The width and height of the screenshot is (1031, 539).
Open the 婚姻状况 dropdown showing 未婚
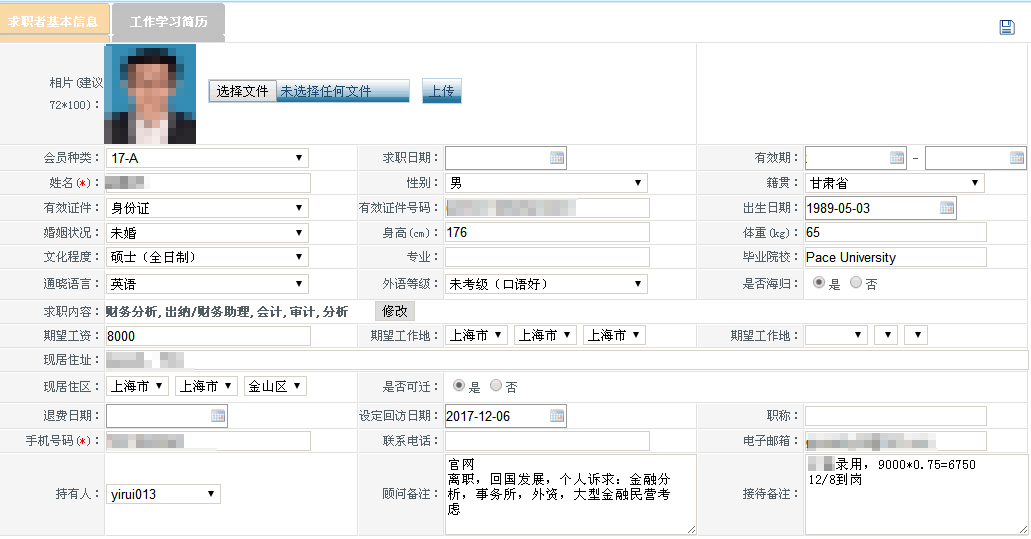(207, 233)
